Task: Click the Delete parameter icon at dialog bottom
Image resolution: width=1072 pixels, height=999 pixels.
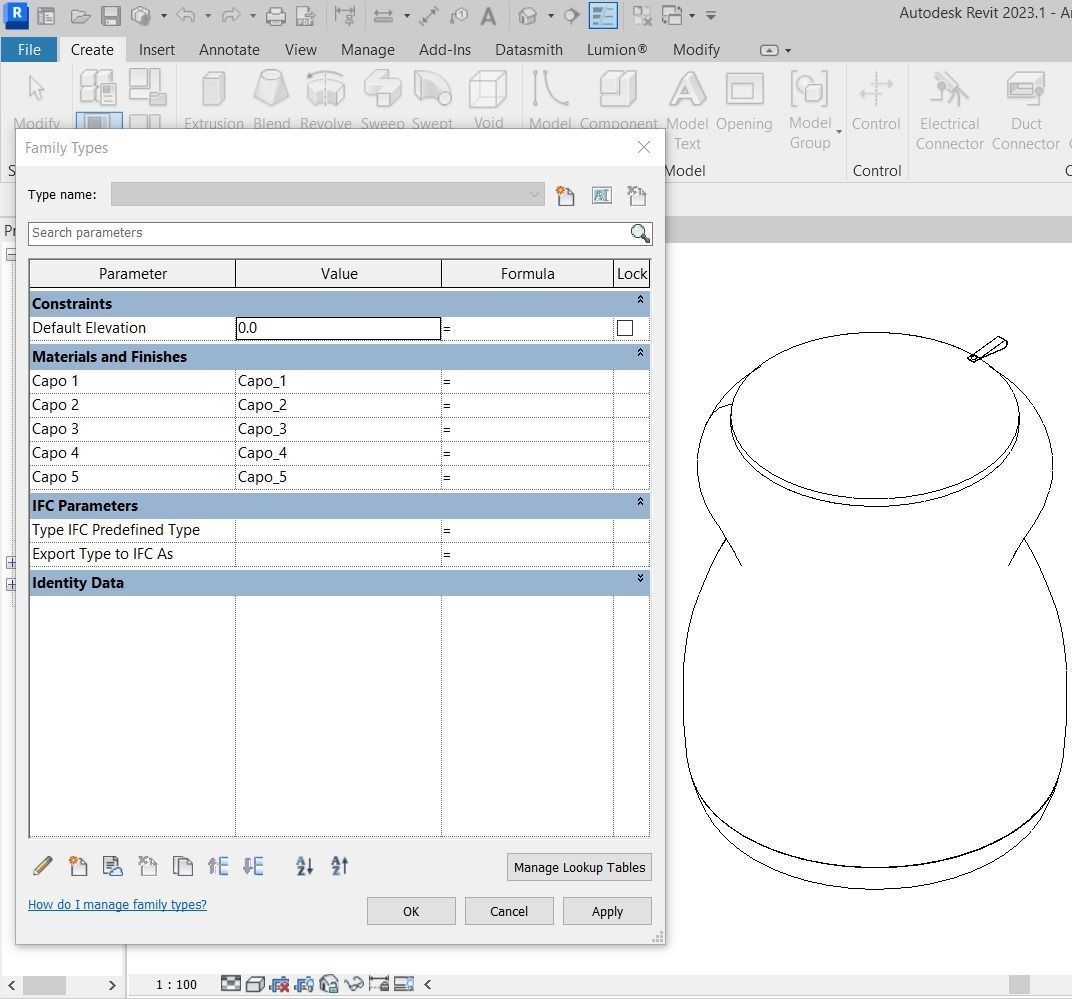Action: point(148,866)
